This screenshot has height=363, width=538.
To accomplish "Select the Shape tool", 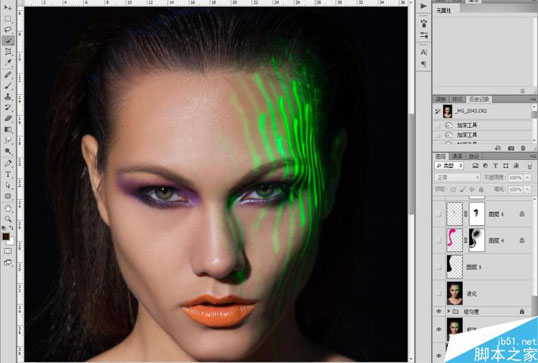I will tap(8, 196).
